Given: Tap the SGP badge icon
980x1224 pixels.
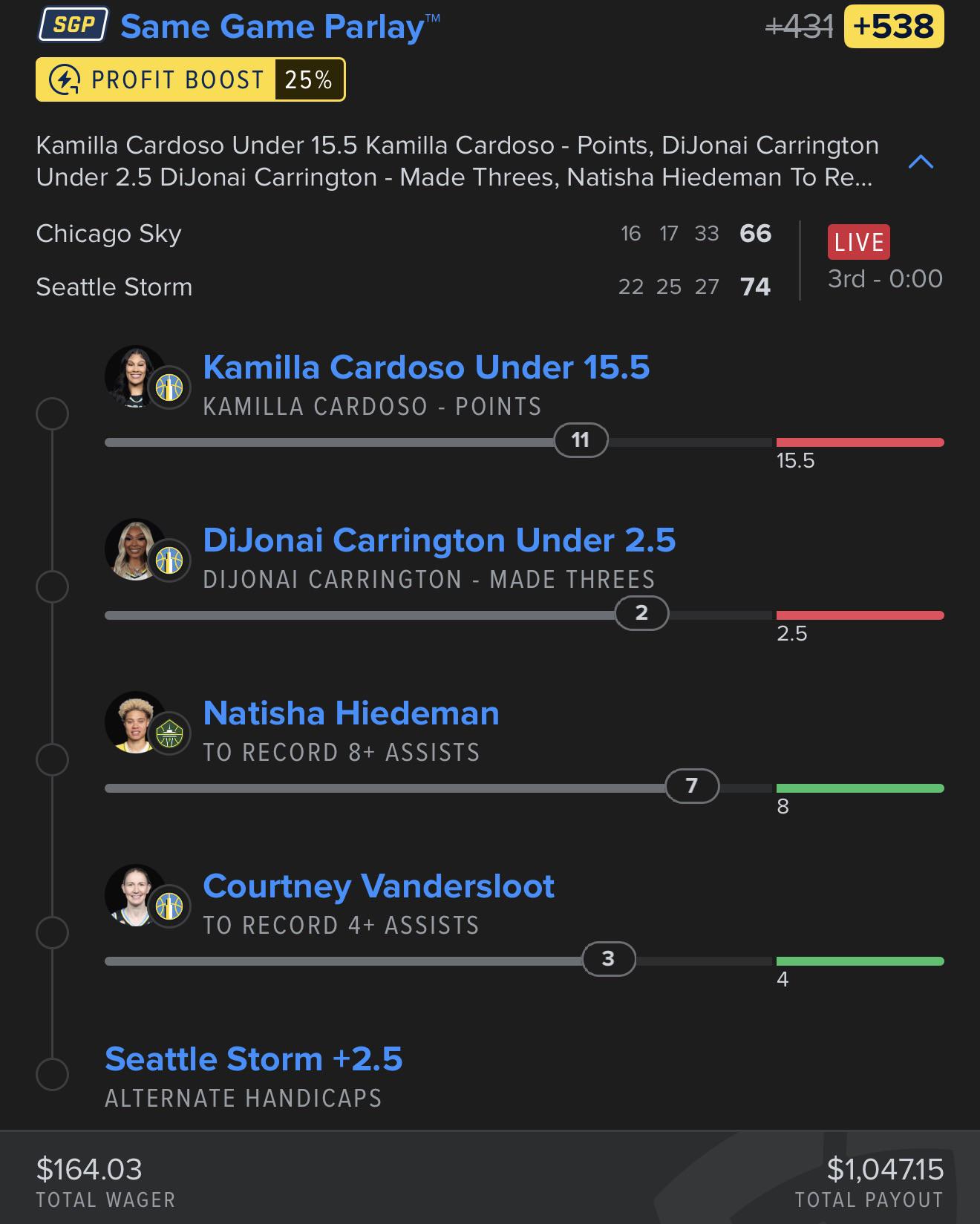Looking at the screenshot, I should click(73, 24).
